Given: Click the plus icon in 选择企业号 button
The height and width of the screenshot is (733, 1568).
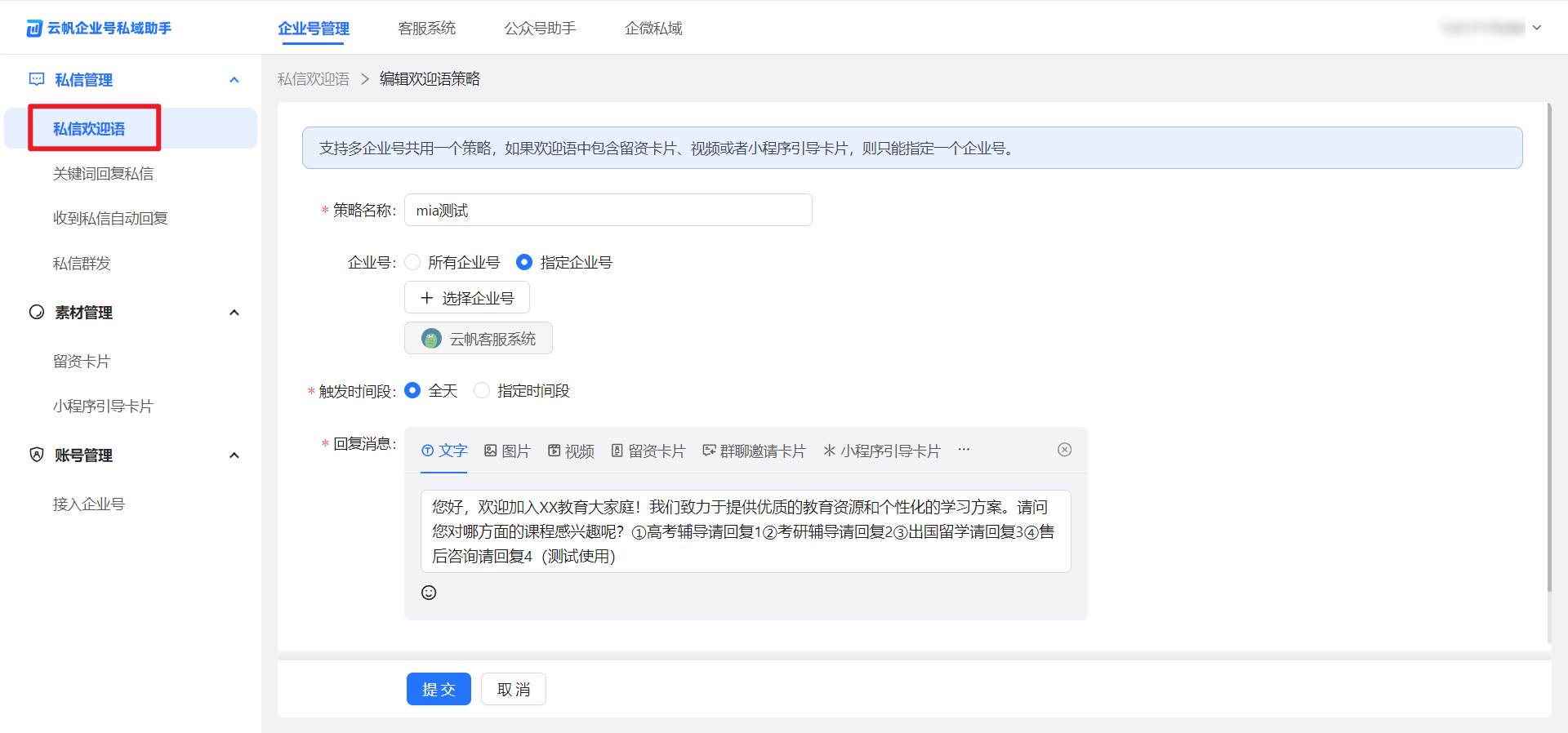Looking at the screenshot, I should click(x=426, y=298).
